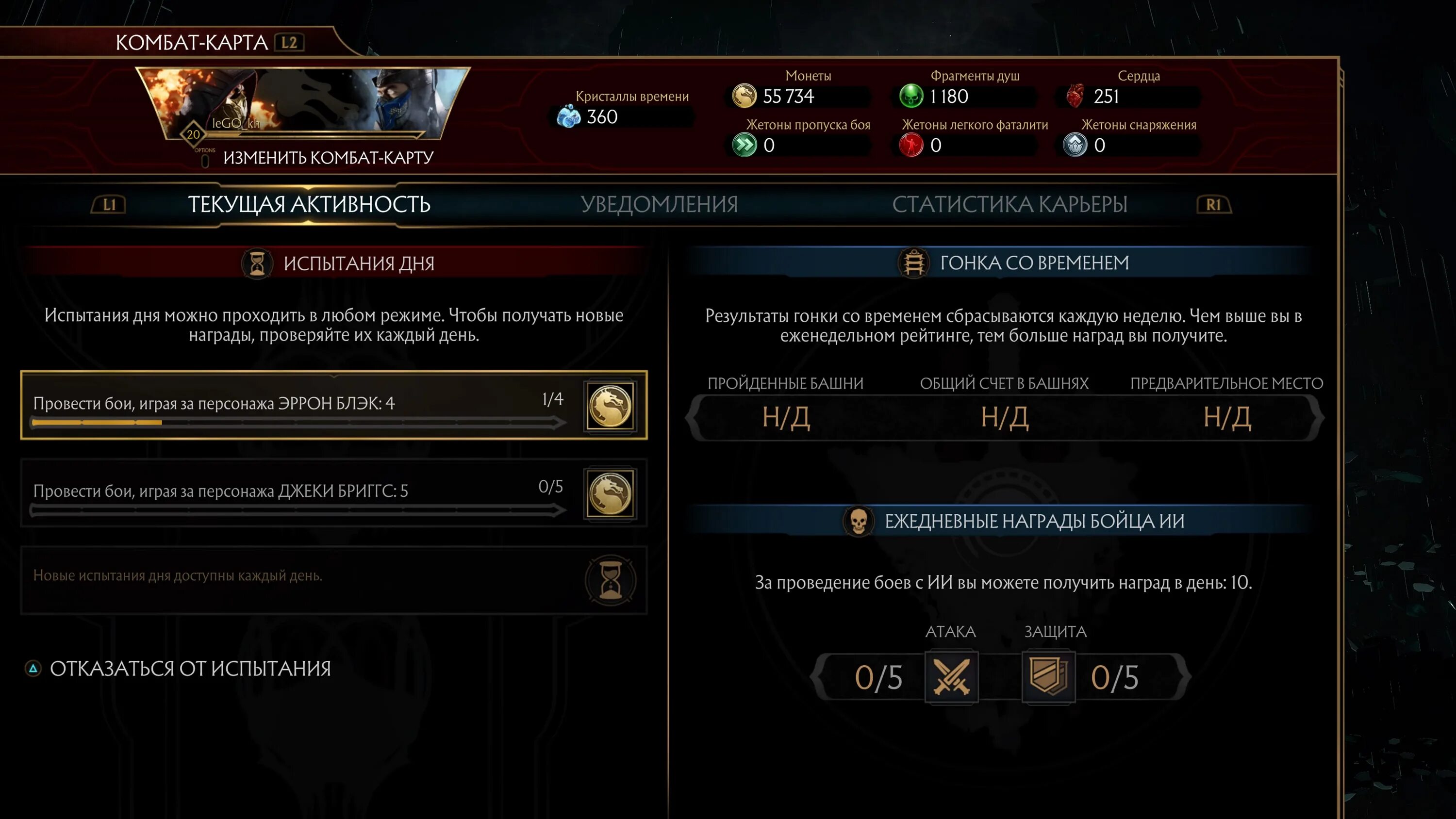Click ИЗМЕНИТЬ КОМБАТ-КАРТУ button

[x=328, y=158]
